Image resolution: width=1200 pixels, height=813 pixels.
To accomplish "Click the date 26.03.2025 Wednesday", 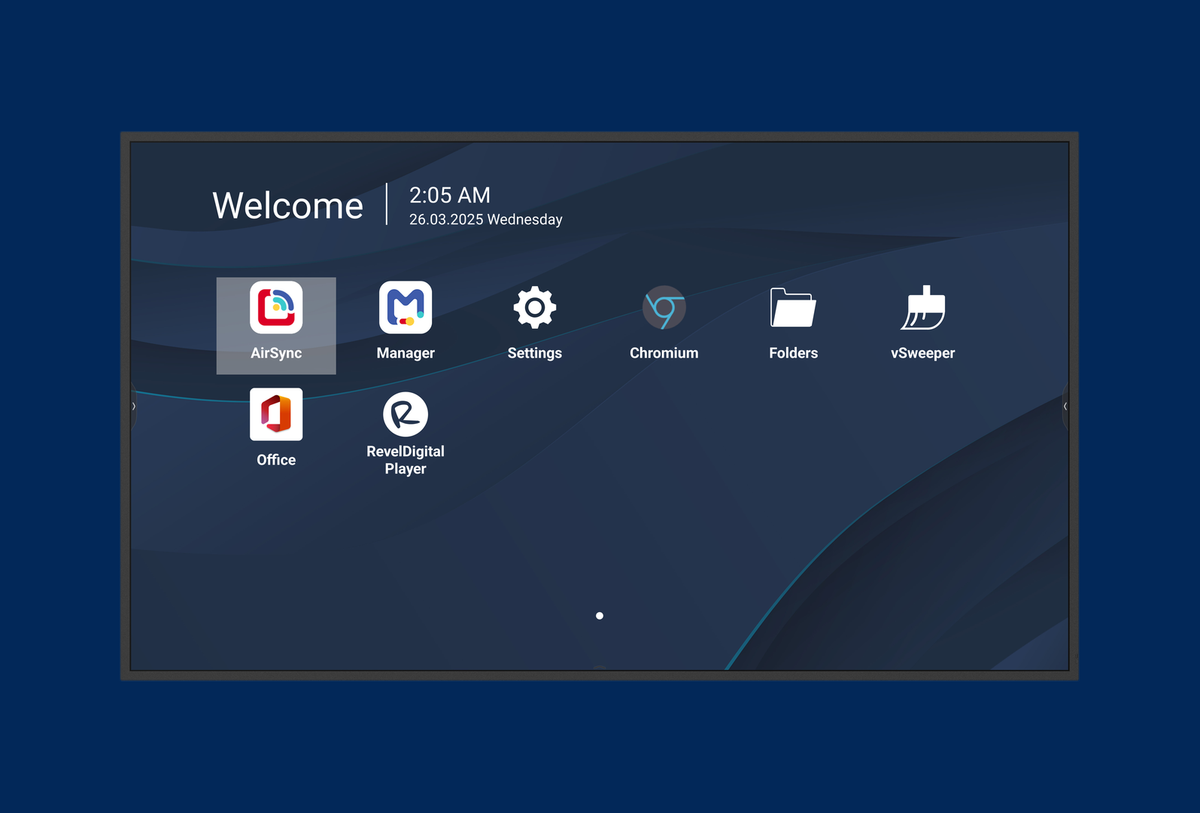I will pyautogui.click(x=486, y=220).
